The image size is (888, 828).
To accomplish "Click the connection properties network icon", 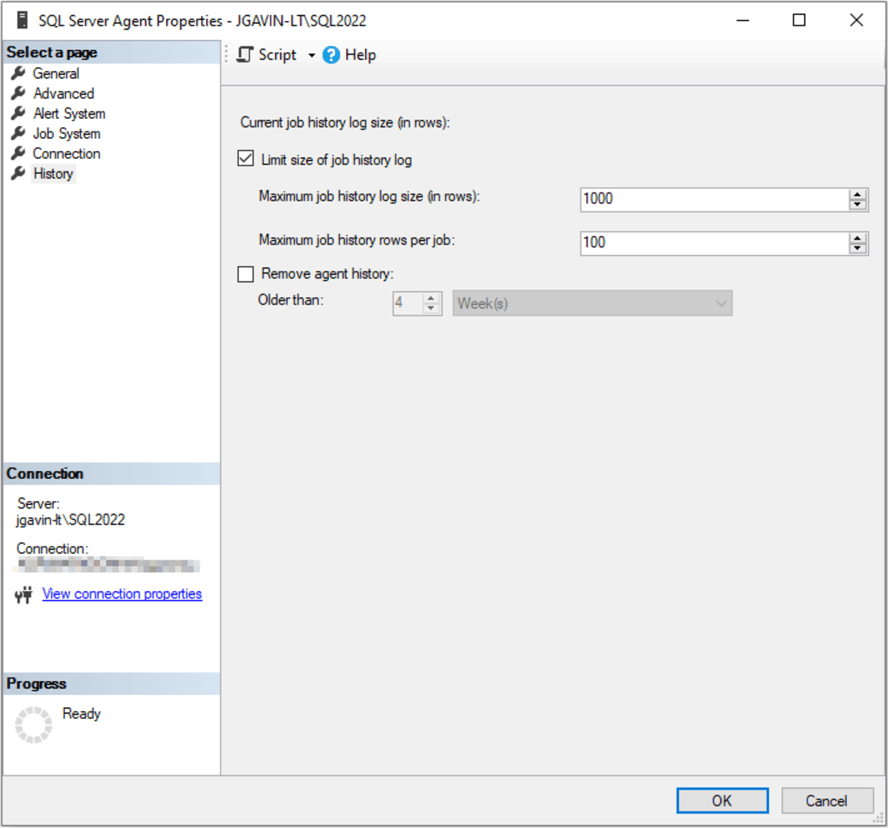I will pos(25,595).
